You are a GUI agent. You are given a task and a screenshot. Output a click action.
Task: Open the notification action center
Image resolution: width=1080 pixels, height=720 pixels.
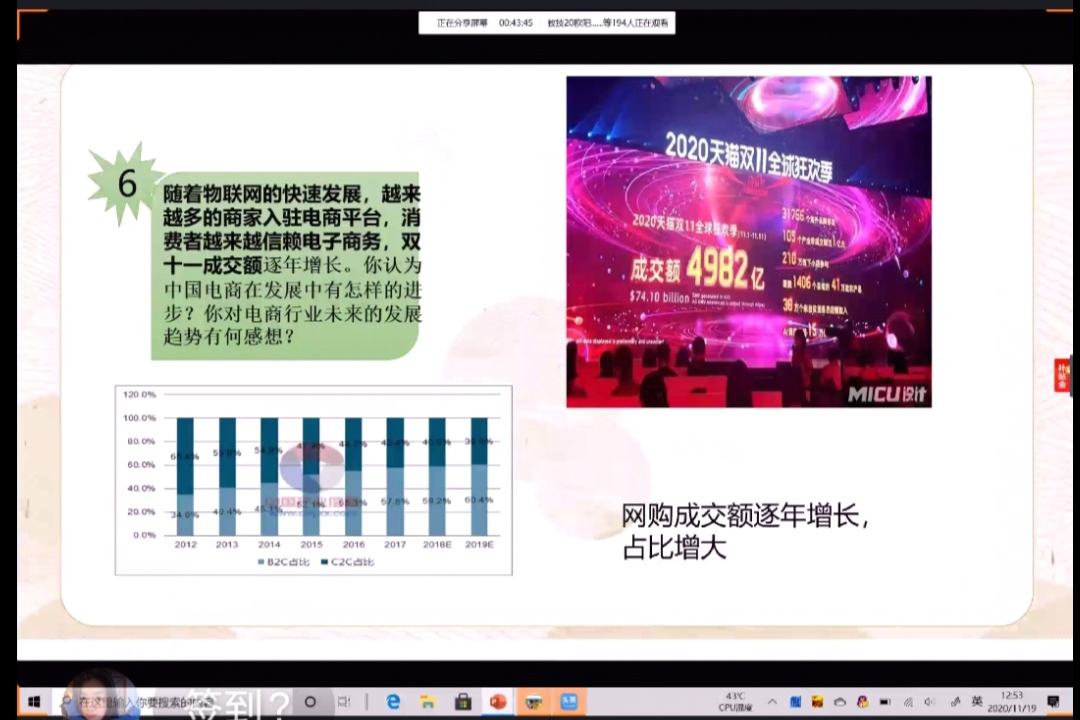pos(1053,701)
